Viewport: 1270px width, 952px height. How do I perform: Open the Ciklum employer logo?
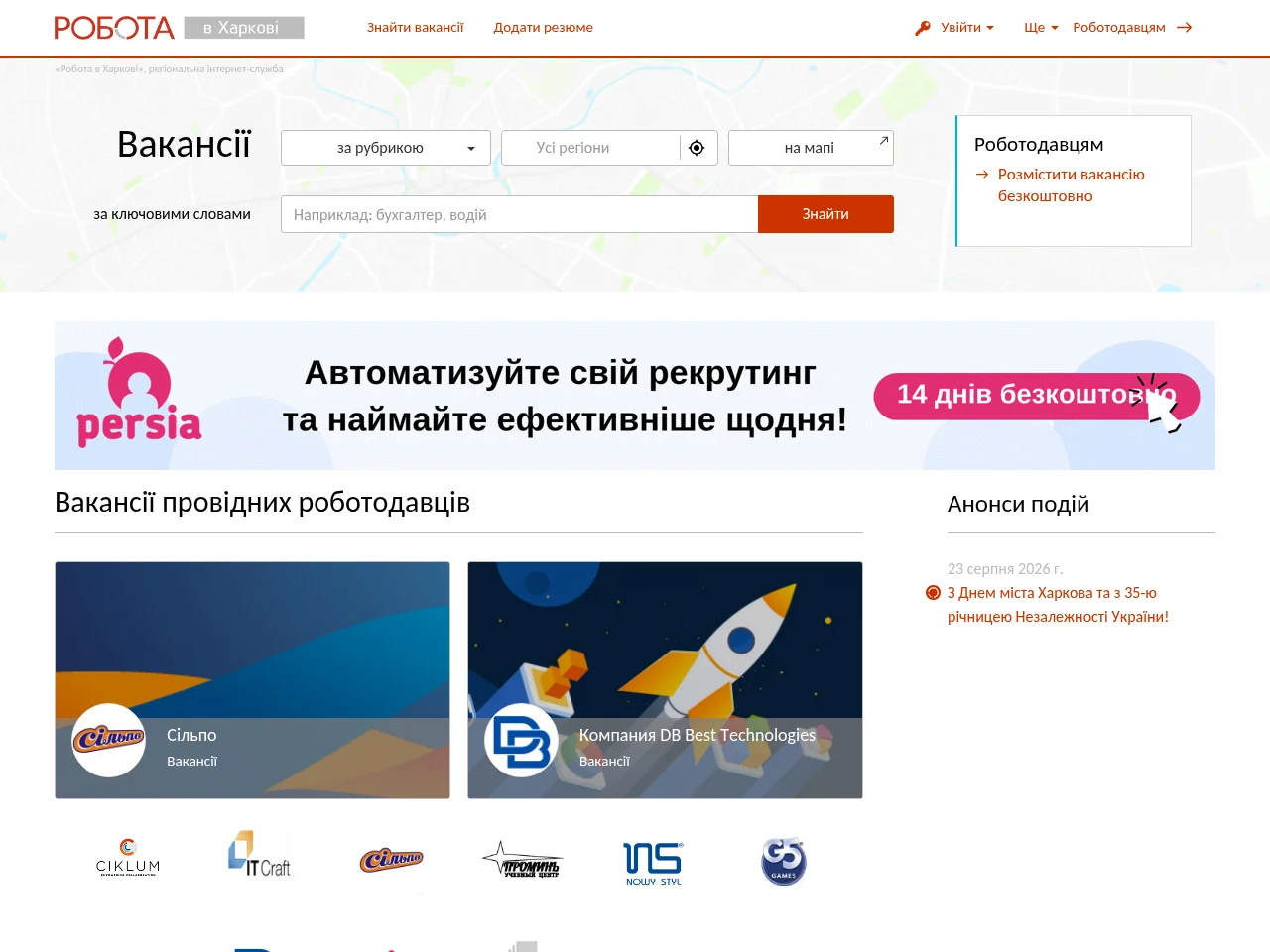point(128,858)
